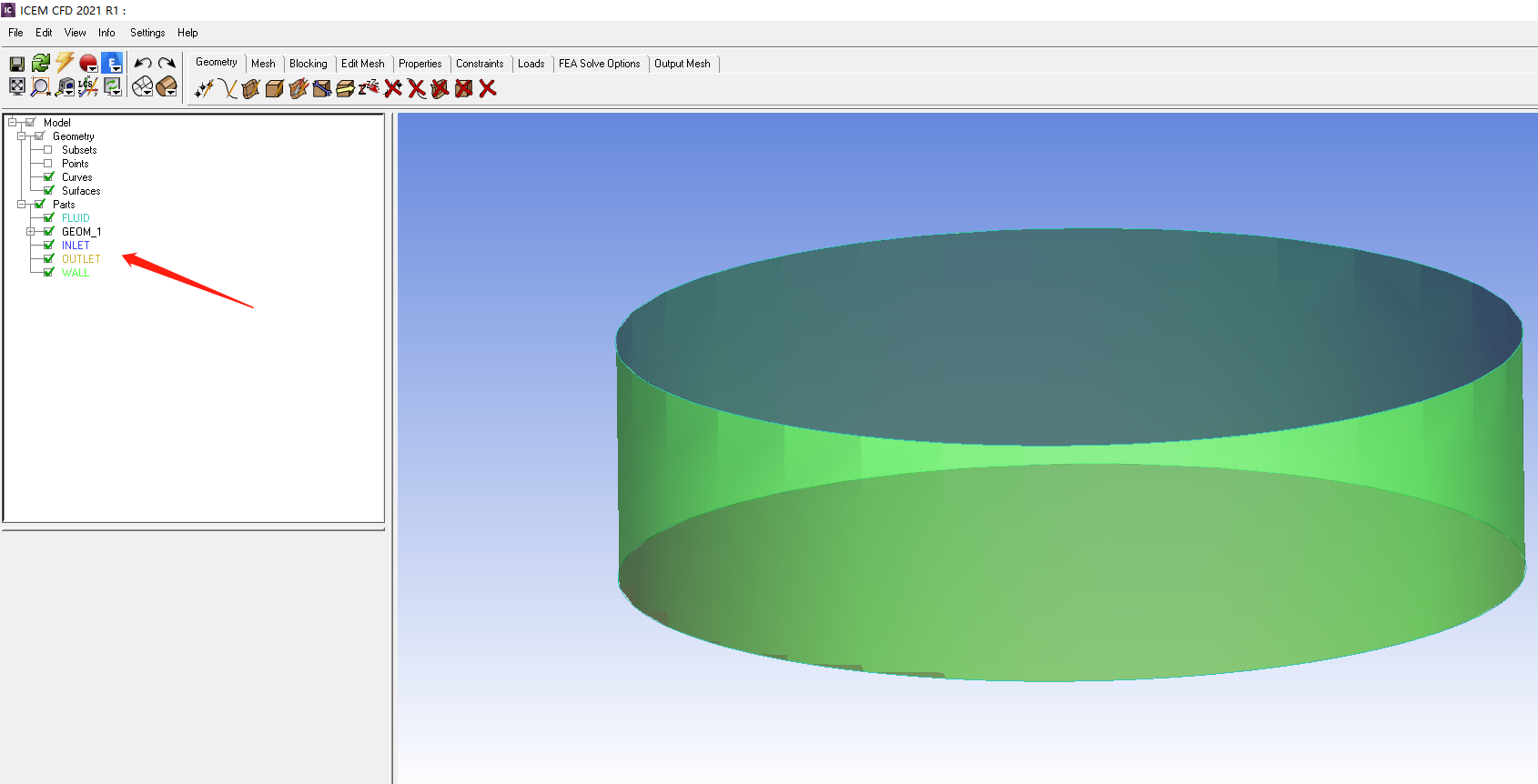Open the Create/Modify Surface tool
1538x784 pixels.
click(251, 88)
